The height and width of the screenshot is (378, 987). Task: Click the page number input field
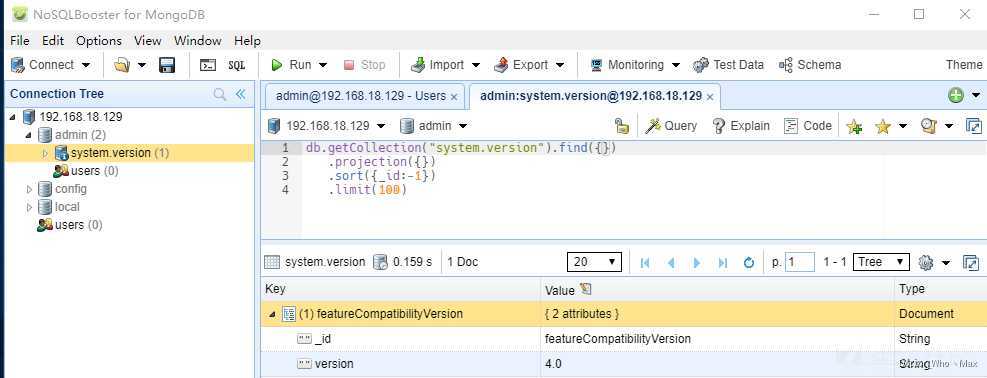click(x=800, y=262)
